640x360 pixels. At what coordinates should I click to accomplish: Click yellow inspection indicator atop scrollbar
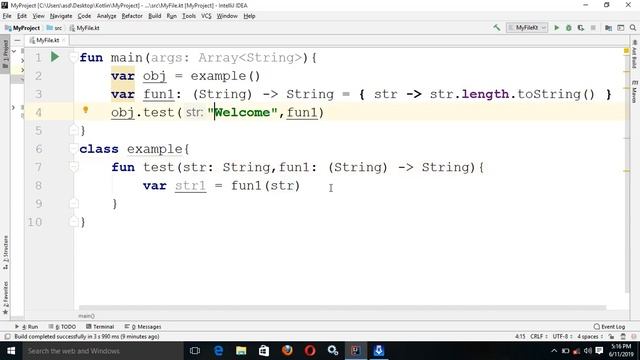coord(626,51)
